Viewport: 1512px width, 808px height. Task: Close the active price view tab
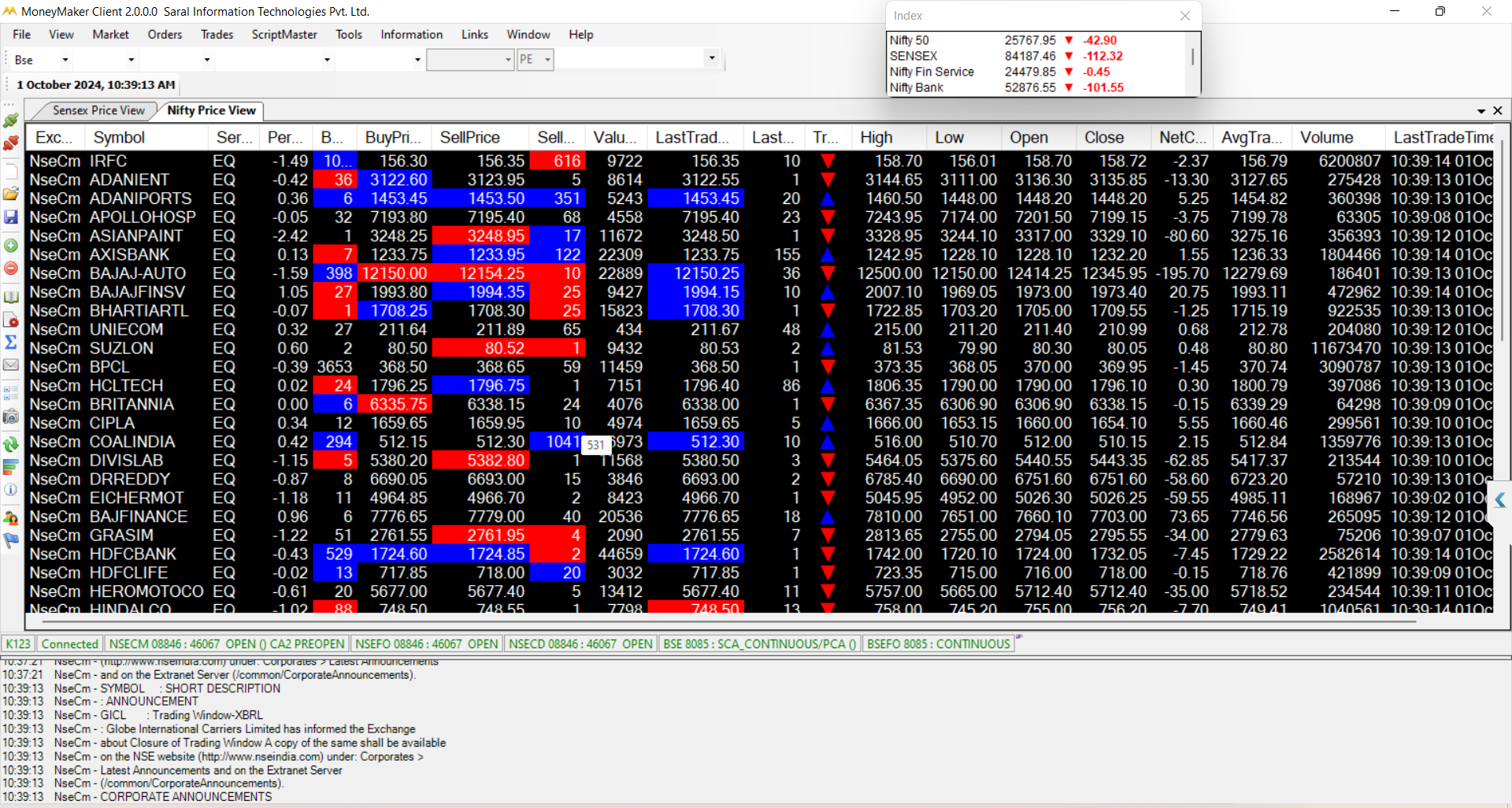pyautogui.click(x=1498, y=111)
